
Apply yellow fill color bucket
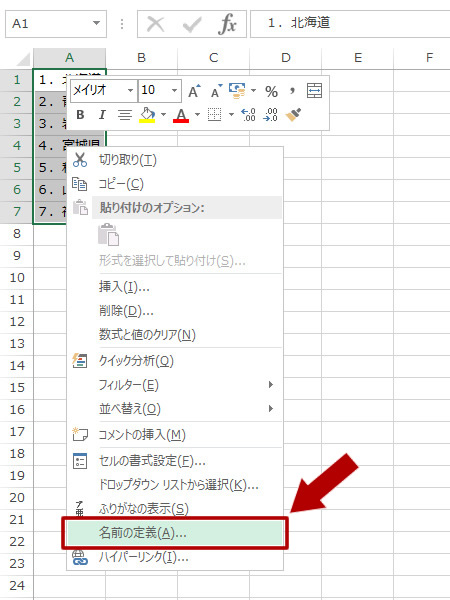(147, 114)
